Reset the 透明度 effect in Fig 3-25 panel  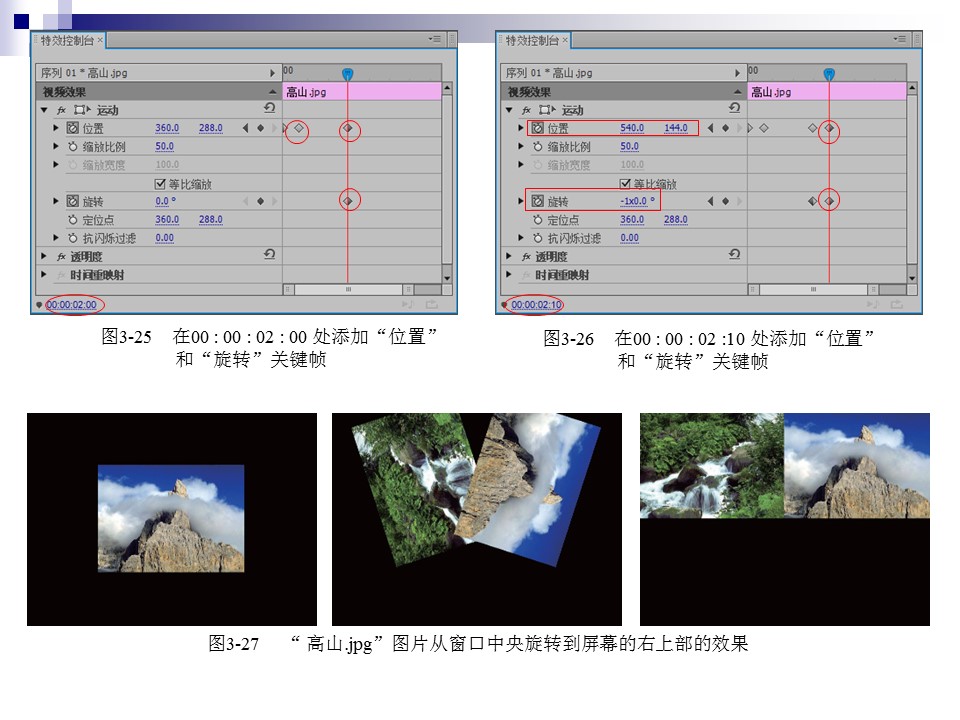[269, 255]
